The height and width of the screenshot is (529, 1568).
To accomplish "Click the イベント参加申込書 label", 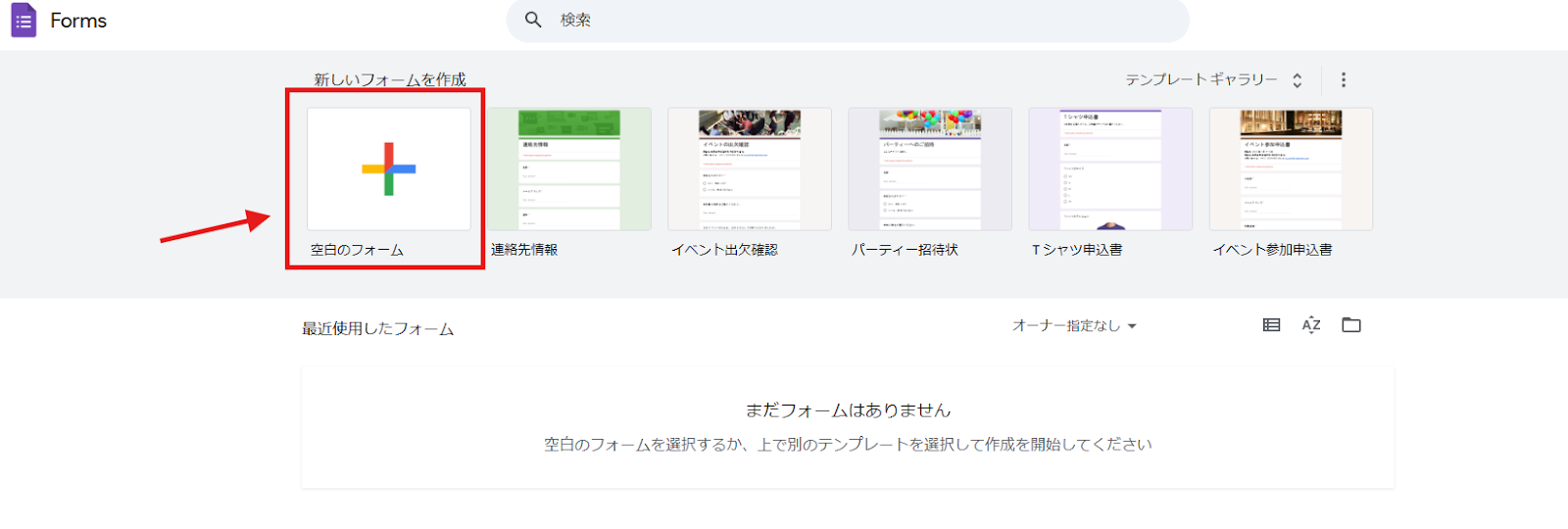I will click(x=1272, y=250).
